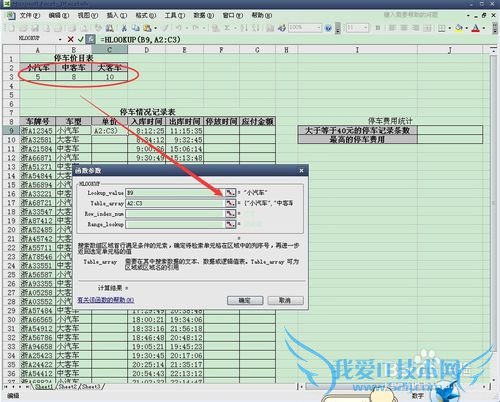Viewport: 500px width, 402px height.
Task: Open the Borders dropdown arrow
Action: [x=450, y=28]
